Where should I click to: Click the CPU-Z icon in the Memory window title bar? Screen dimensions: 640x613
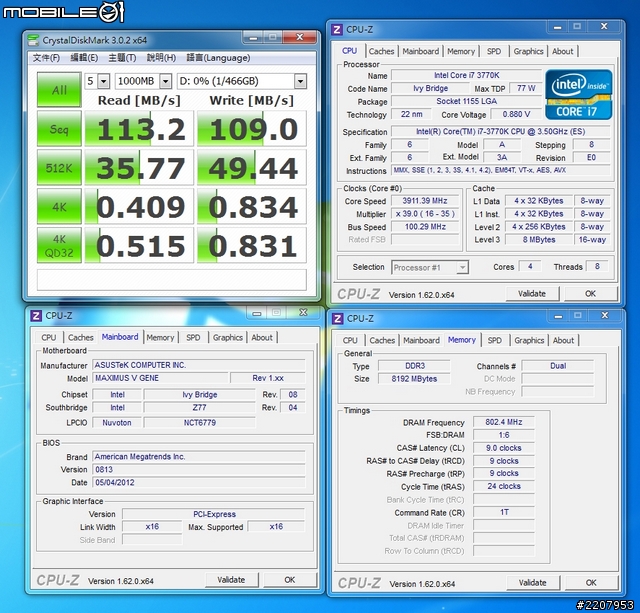pyautogui.click(x=338, y=318)
